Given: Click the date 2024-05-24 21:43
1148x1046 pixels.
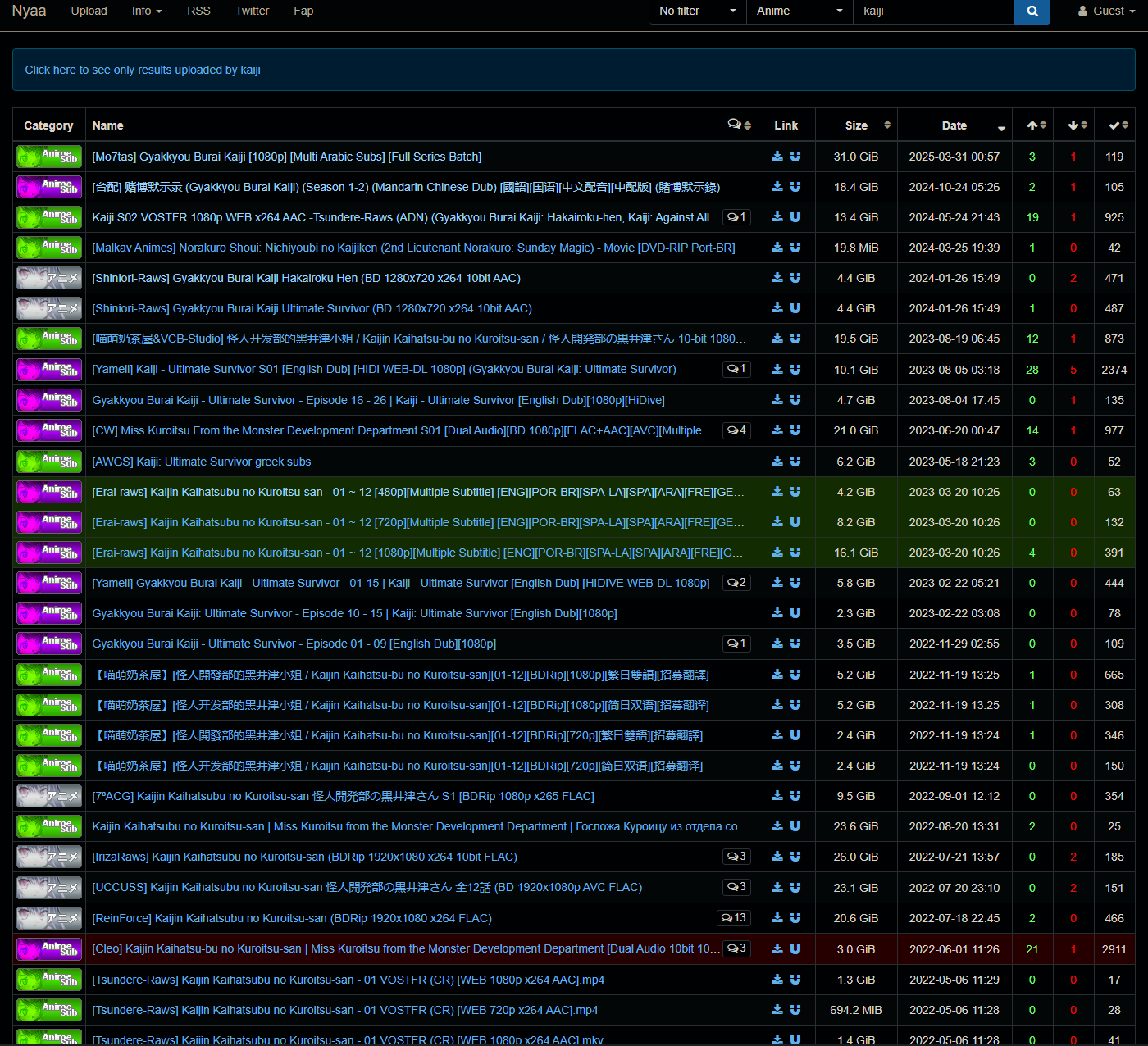Looking at the screenshot, I should click(954, 217).
